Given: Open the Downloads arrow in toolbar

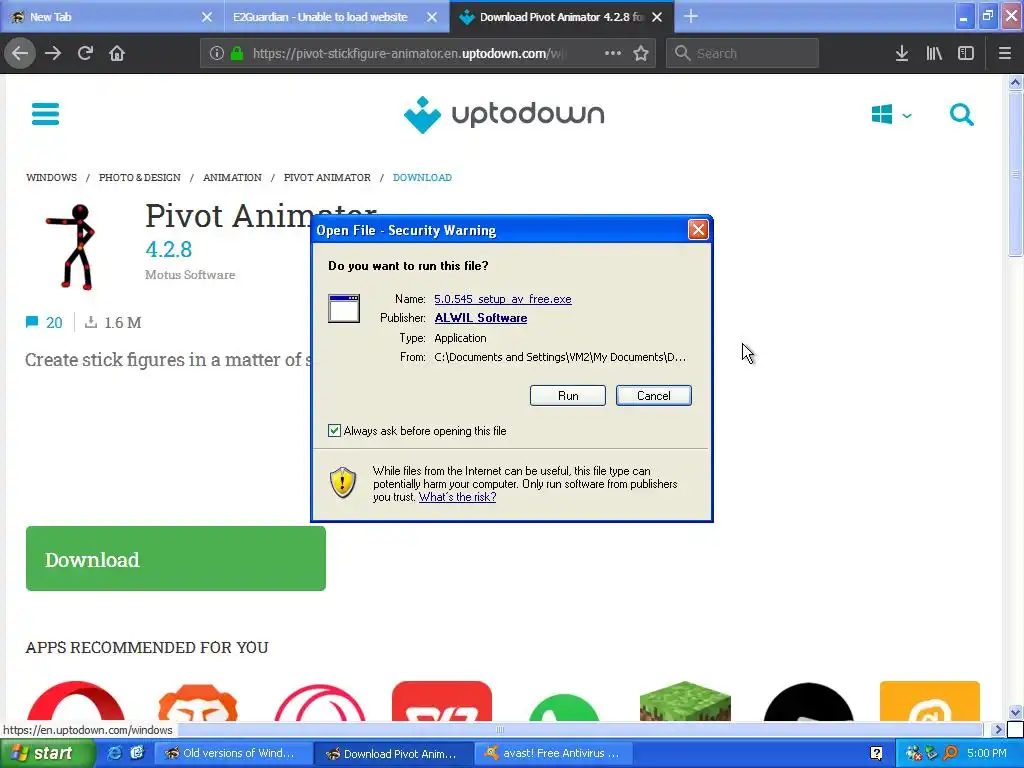Looking at the screenshot, I should (902, 53).
